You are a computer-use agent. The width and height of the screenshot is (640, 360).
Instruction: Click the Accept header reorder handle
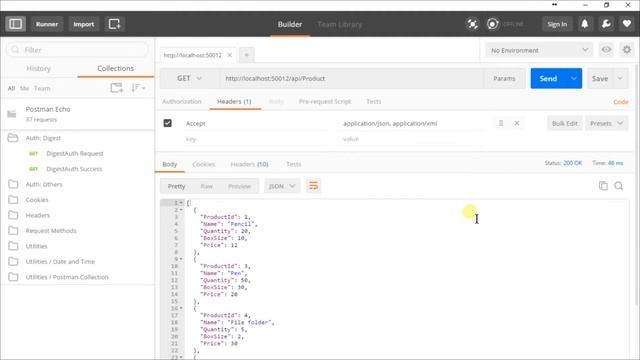pyautogui.click(x=501, y=123)
